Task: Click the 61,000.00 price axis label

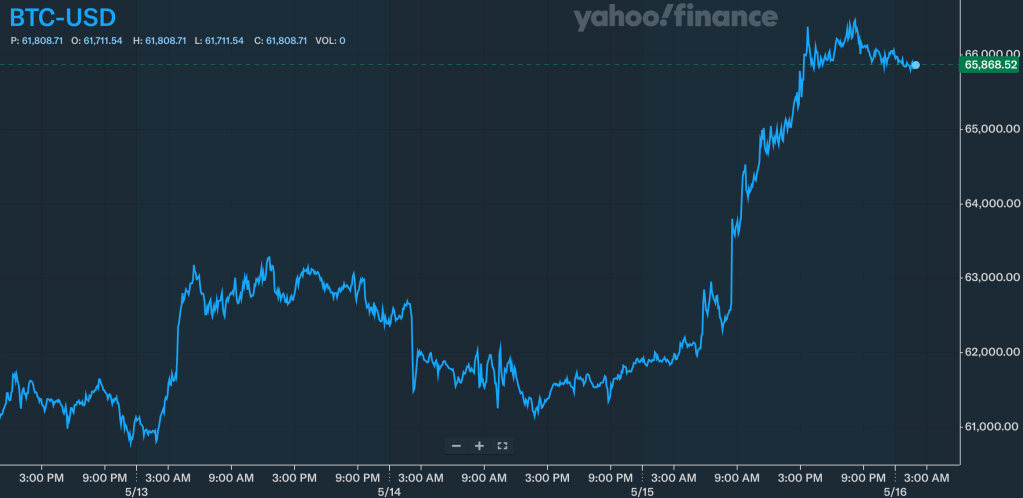Action: click(991, 427)
